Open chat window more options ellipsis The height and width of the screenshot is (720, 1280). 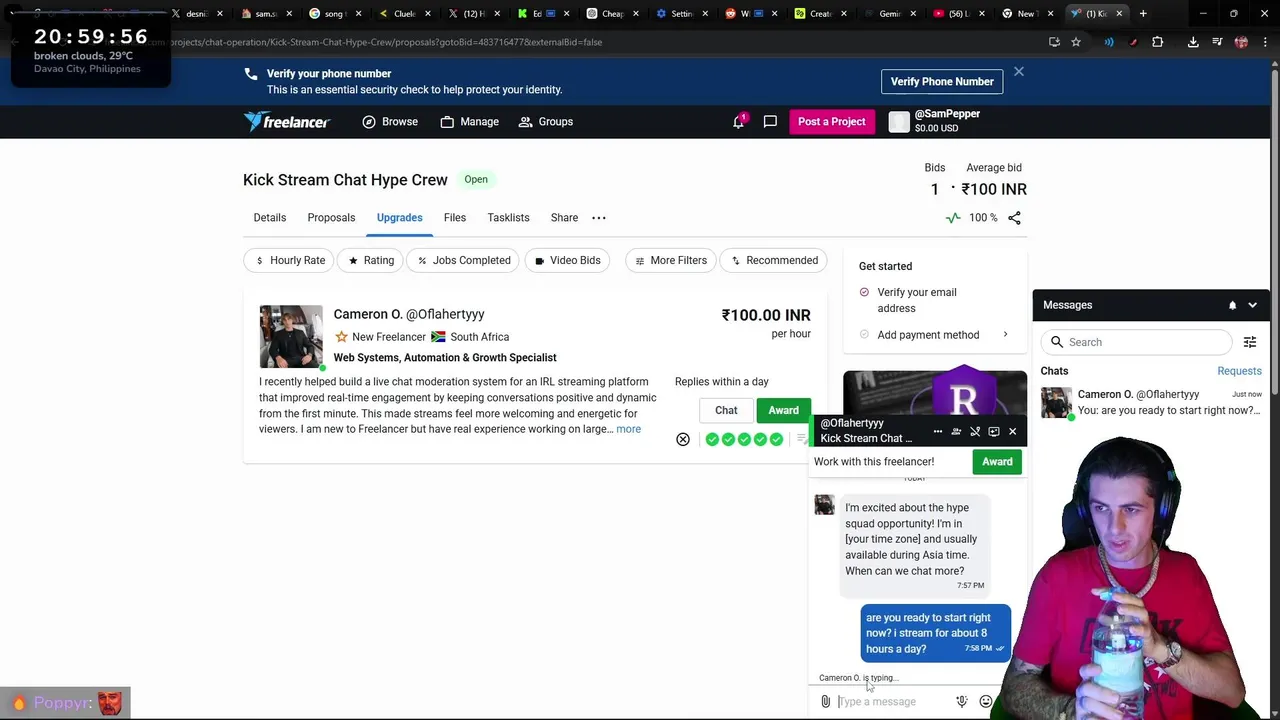[x=937, y=432]
